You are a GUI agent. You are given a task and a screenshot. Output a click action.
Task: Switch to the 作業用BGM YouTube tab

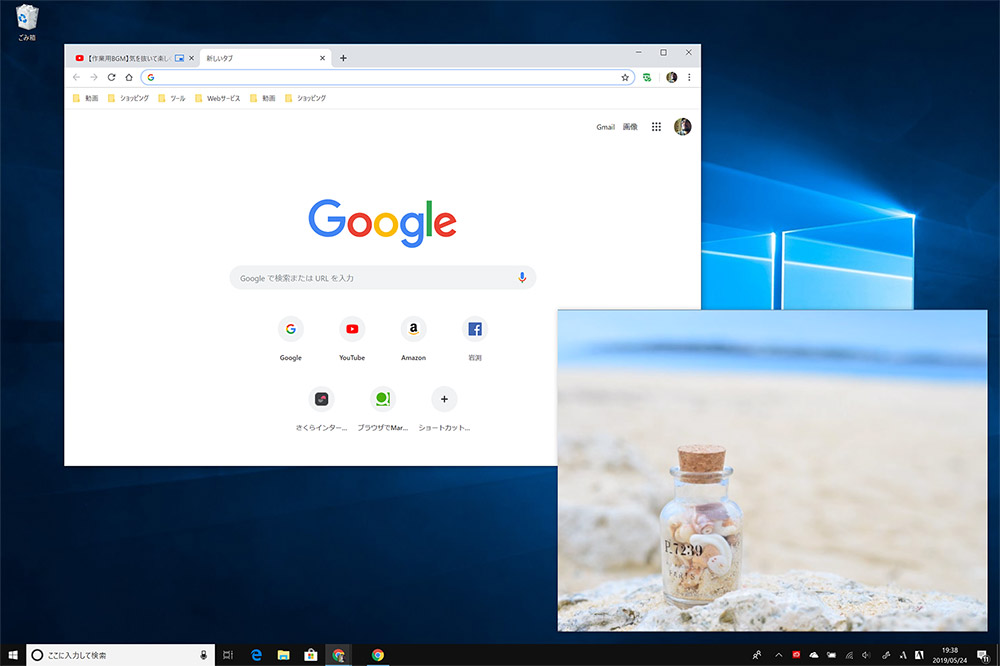[x=129, y=58]
